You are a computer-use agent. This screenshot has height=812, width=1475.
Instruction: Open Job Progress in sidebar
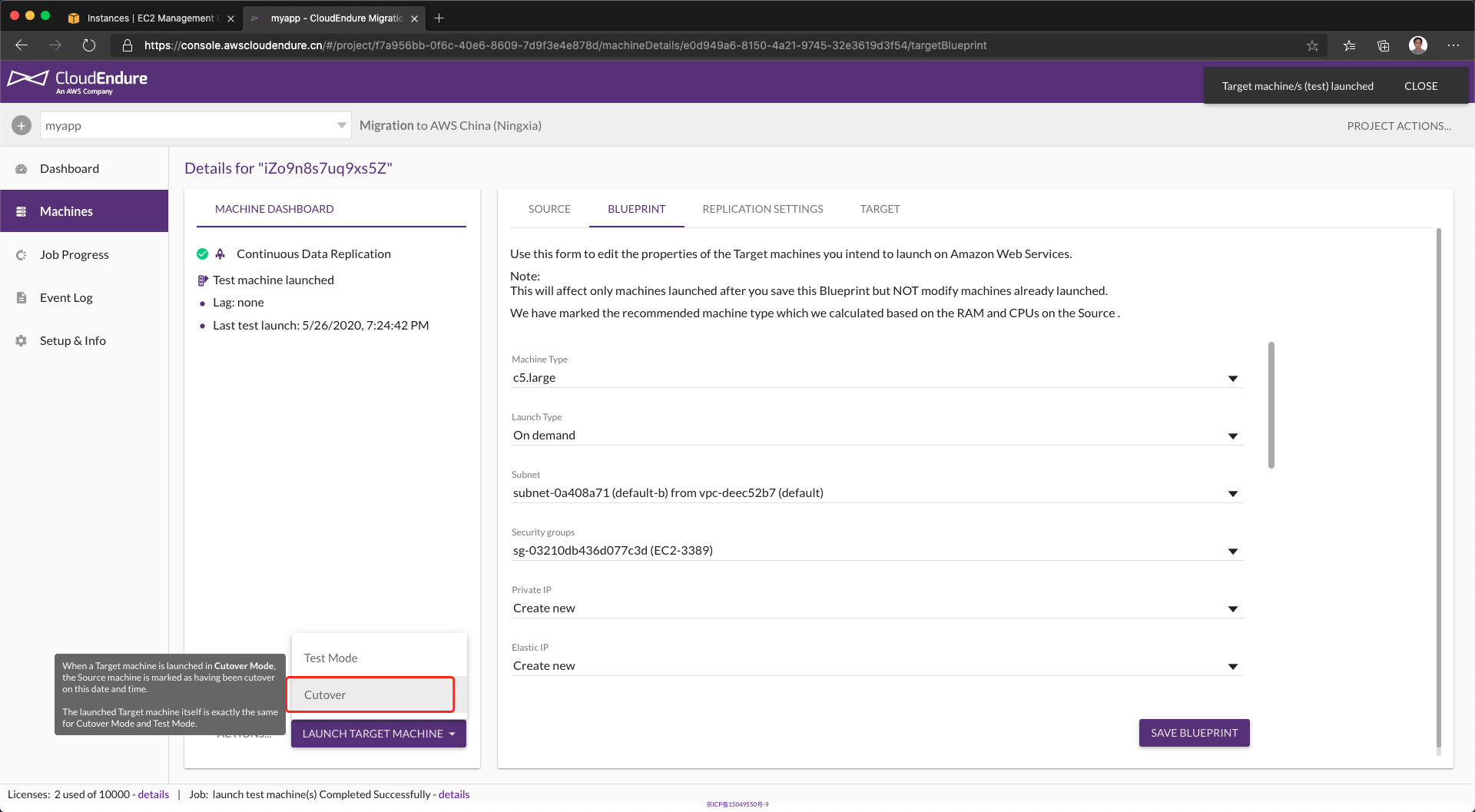pos(74,255)
